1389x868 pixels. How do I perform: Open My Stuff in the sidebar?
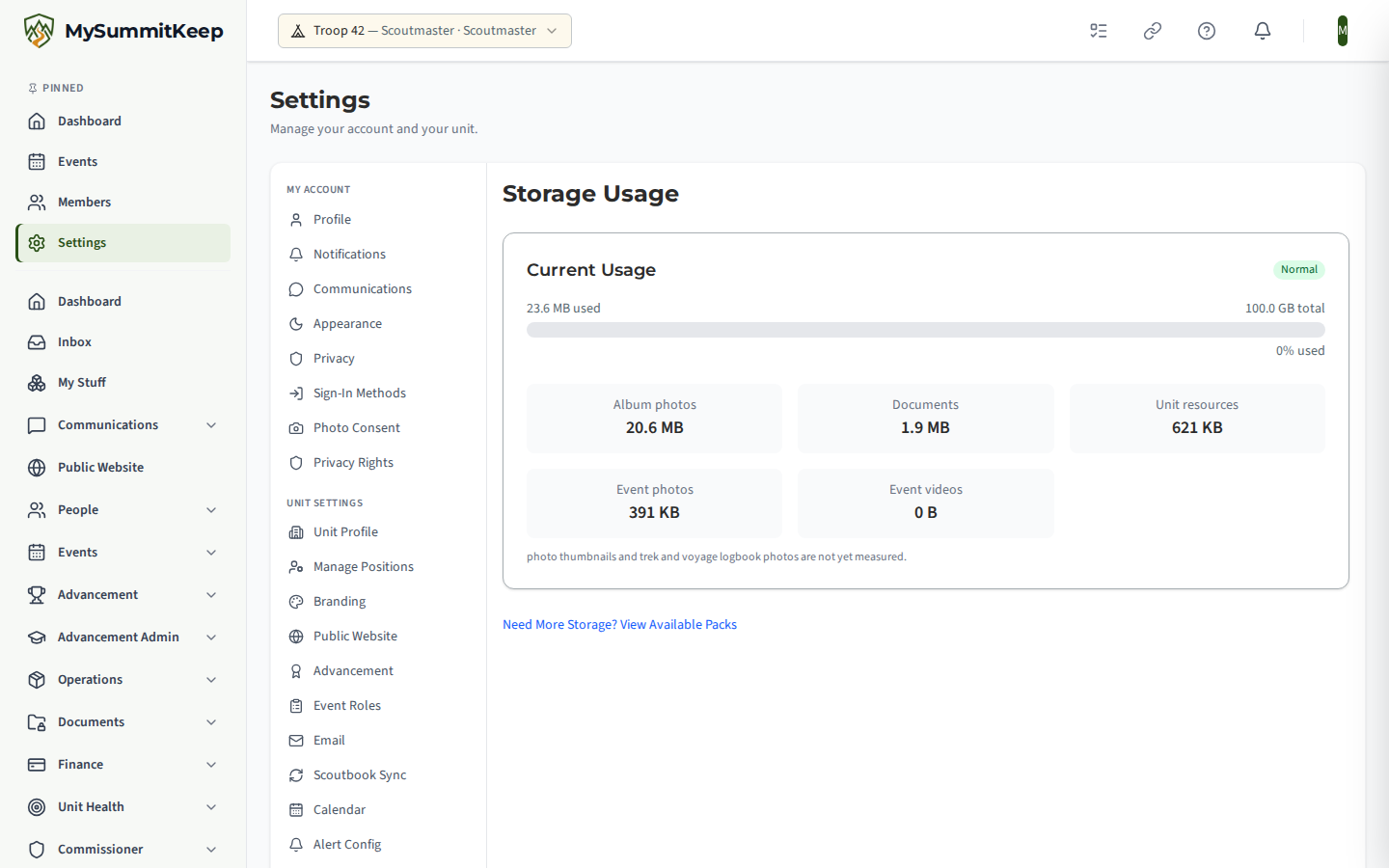[x=123, y=383]
